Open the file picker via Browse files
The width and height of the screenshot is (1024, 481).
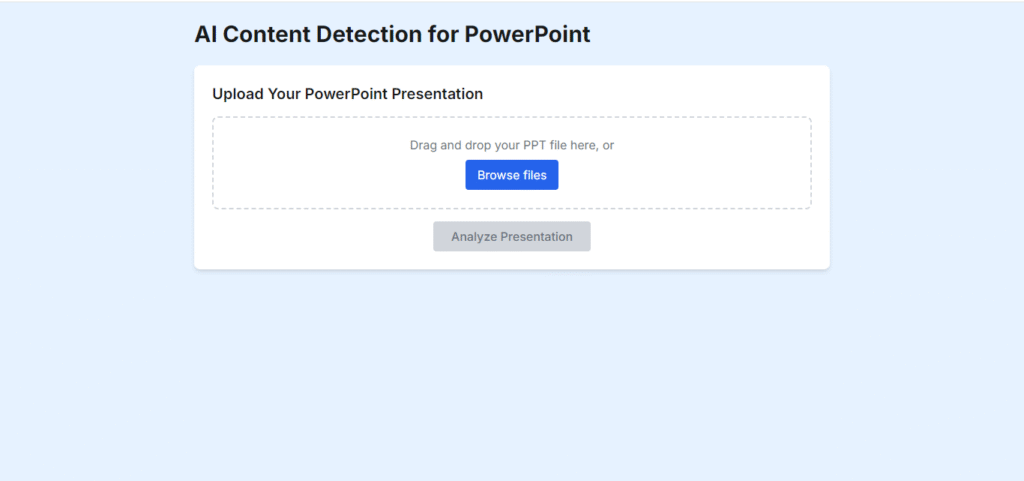coord(511,175)
